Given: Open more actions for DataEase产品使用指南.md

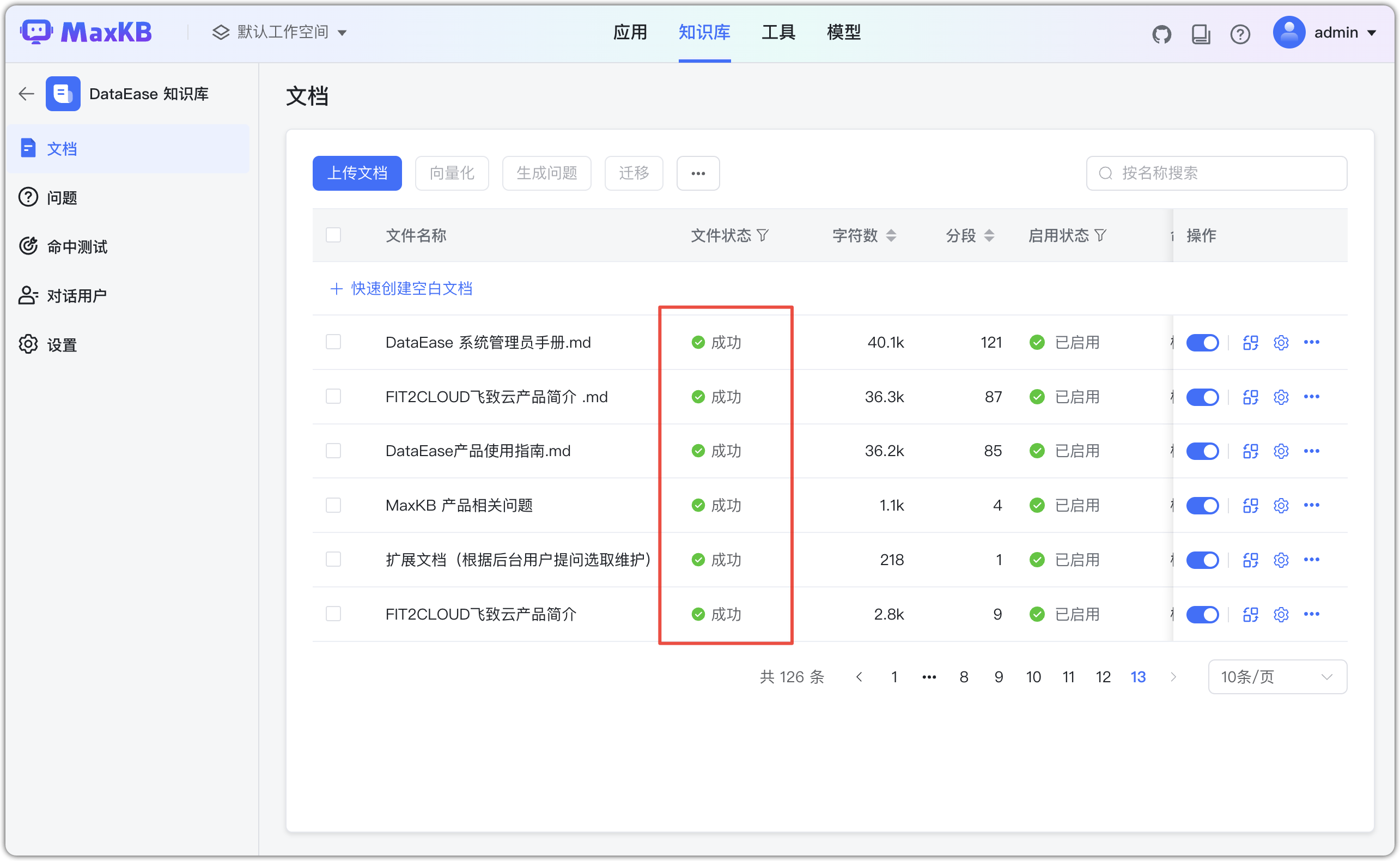Looking at the screenshot, I should click(1312, 451).
